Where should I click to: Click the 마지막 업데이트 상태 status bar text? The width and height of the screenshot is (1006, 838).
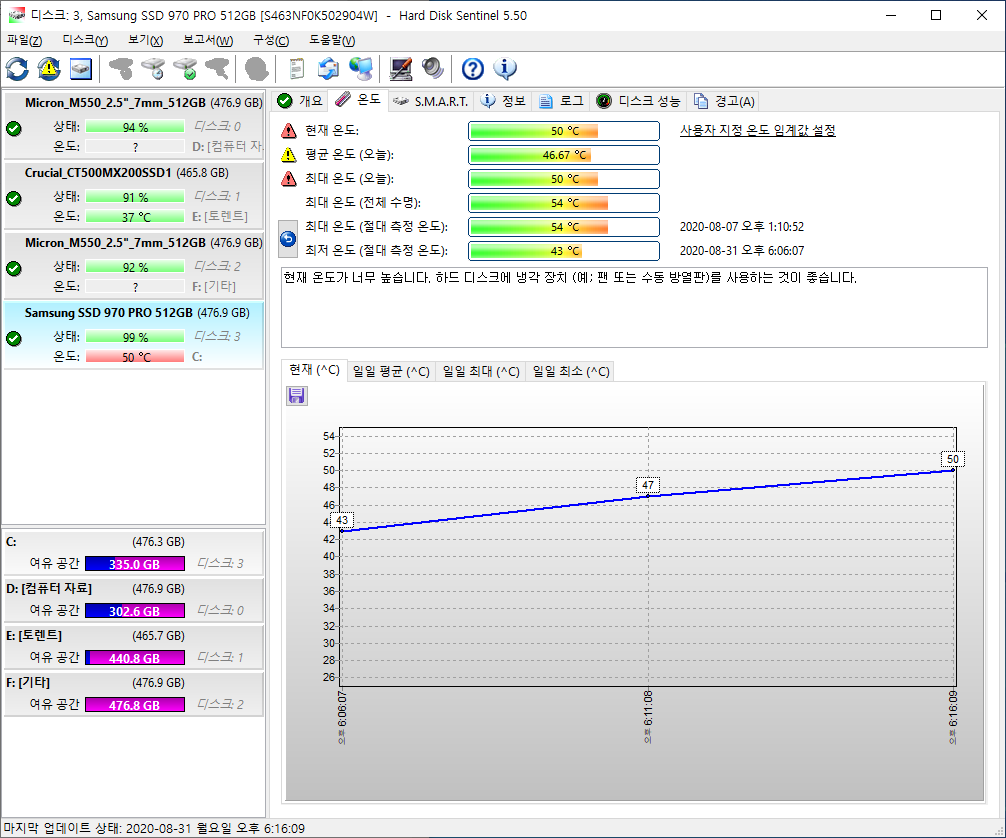(154, 828)
